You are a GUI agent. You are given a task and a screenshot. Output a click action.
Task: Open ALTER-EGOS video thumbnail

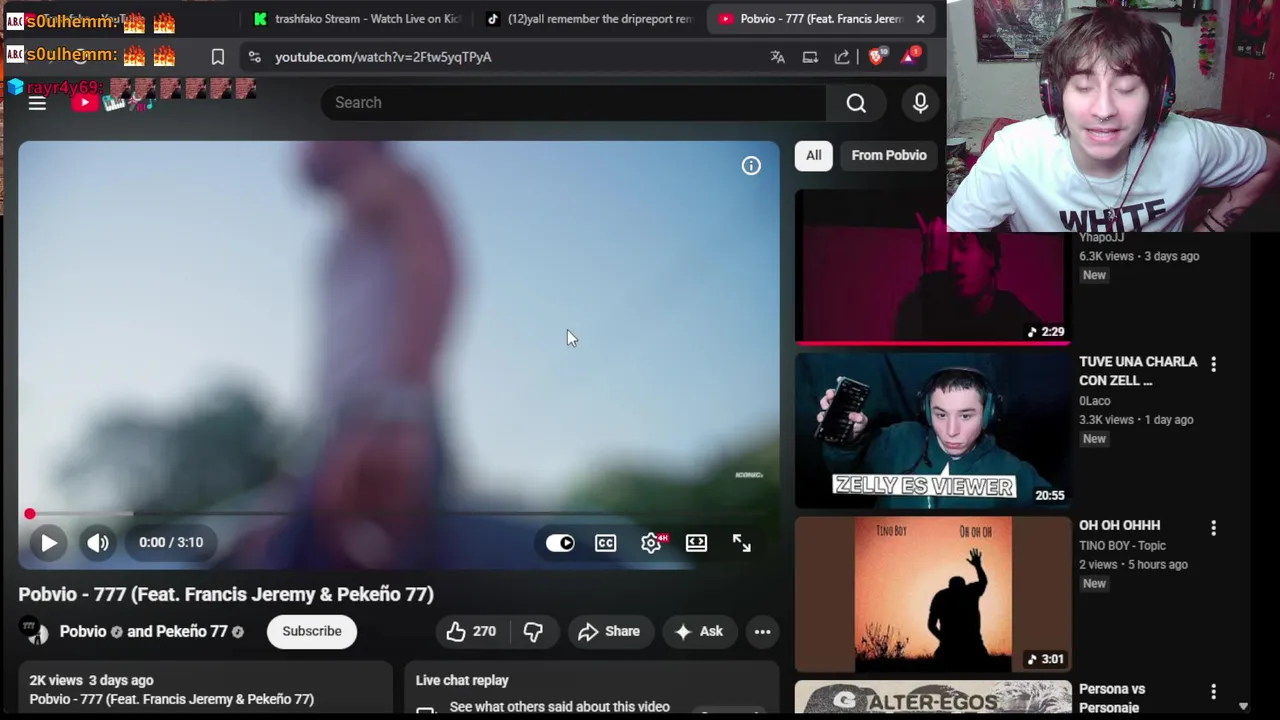[932, 698]
